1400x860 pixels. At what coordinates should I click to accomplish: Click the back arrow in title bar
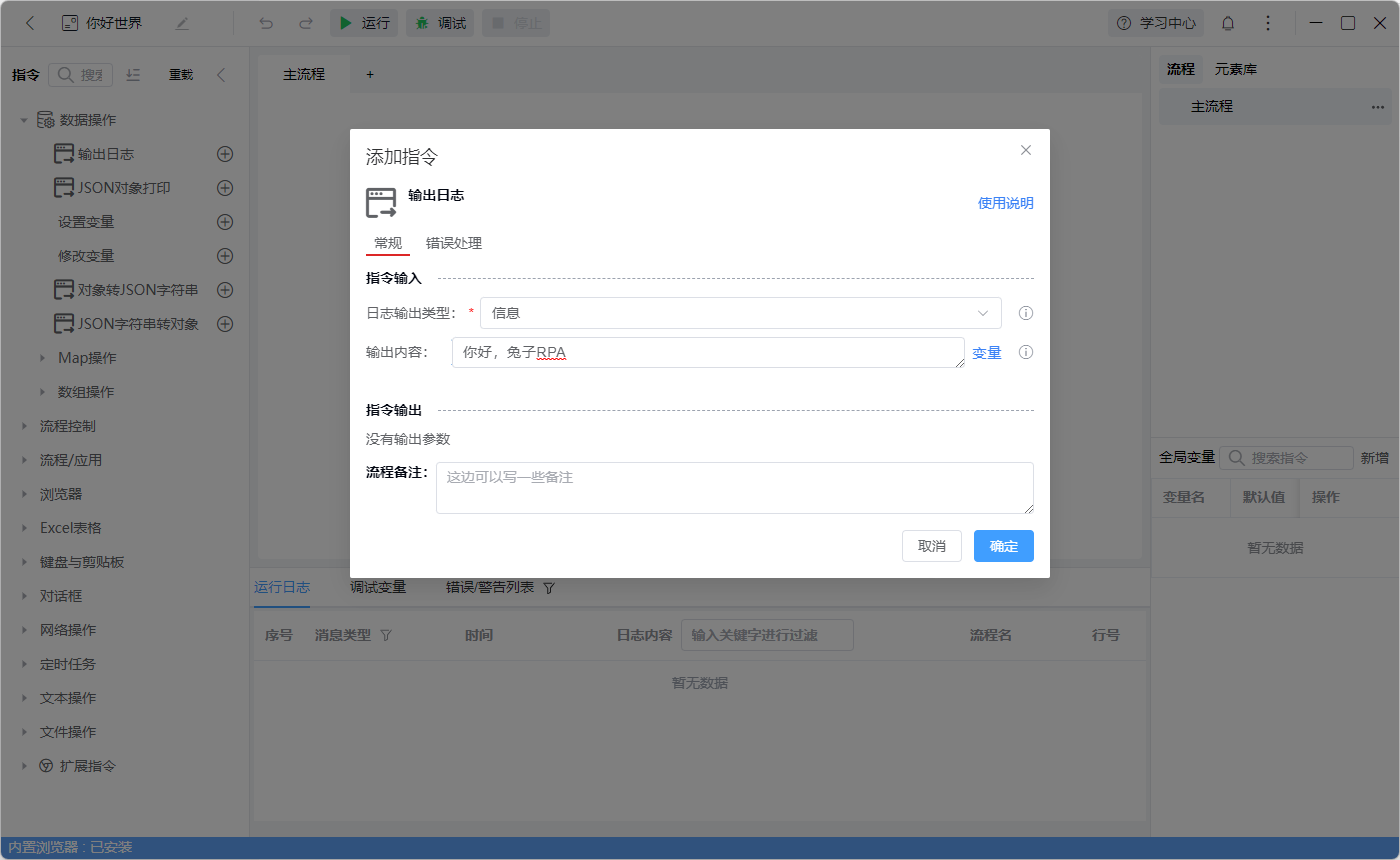click(30, 23)
